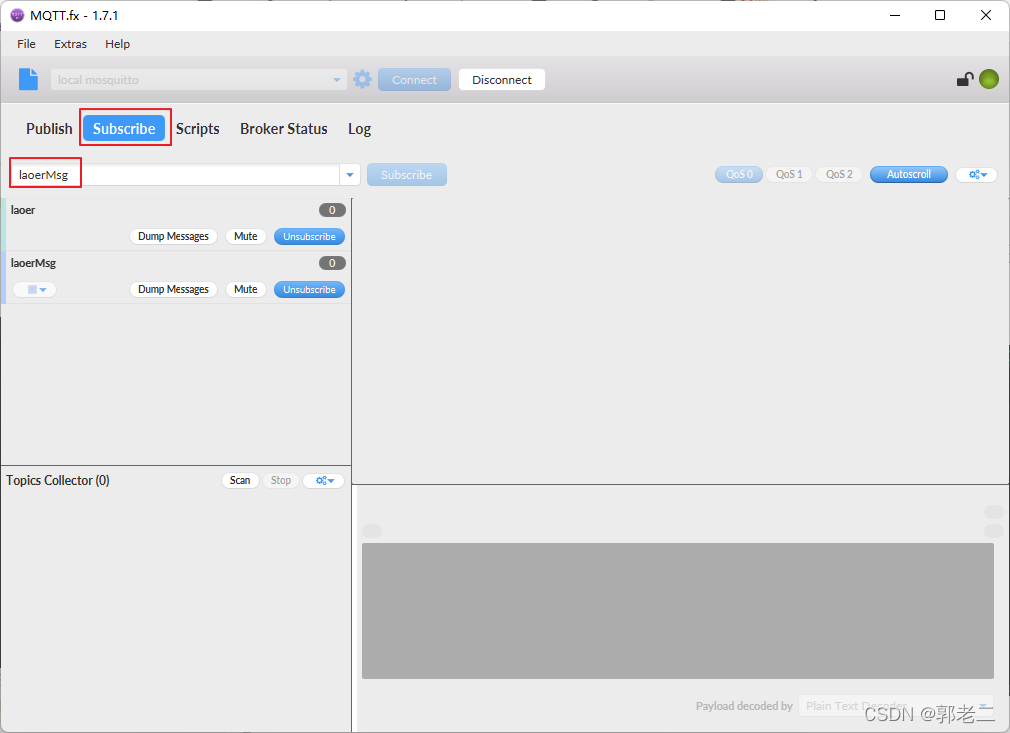This screenshot has height=733, width=1010.
Task: Select QoS 2 option
Action: click(839, 175)
